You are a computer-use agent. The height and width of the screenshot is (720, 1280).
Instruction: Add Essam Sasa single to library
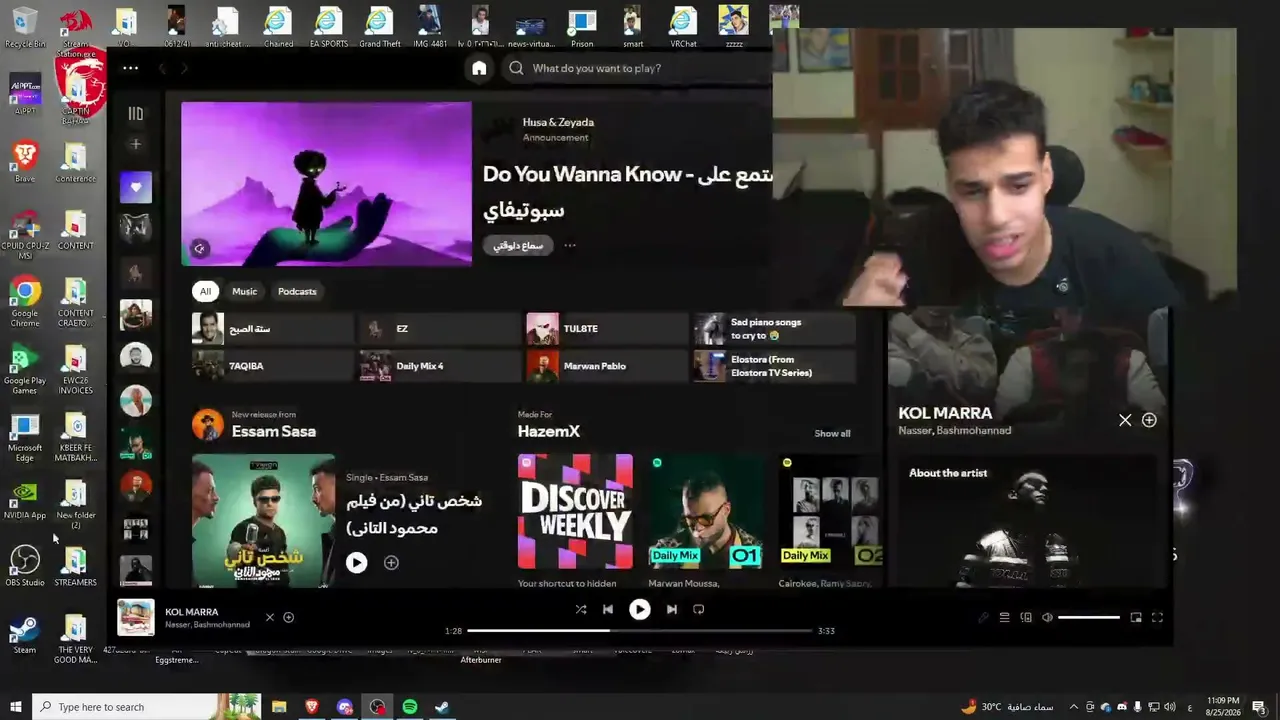391,563
